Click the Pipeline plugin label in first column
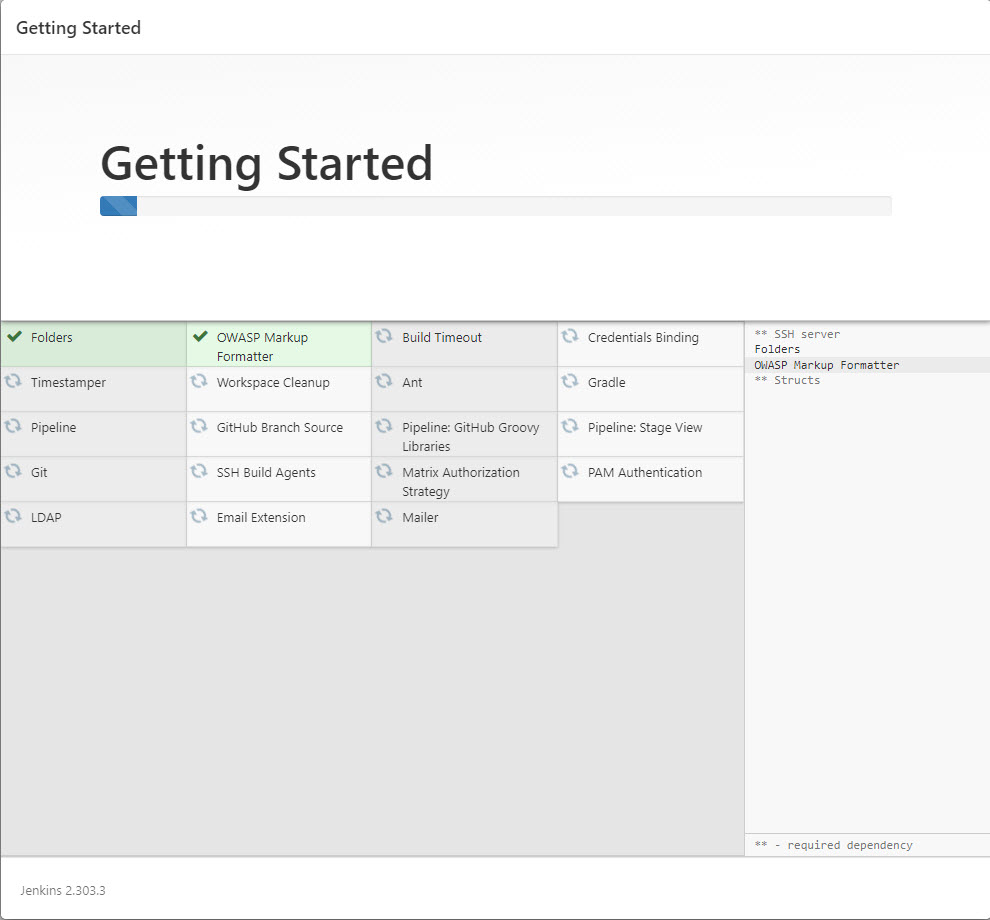 pos(54,427)
